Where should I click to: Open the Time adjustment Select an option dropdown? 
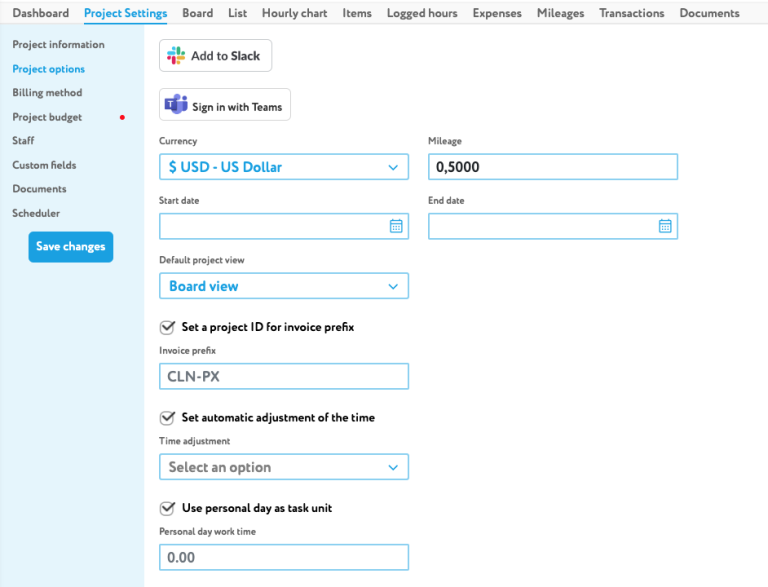284,467
